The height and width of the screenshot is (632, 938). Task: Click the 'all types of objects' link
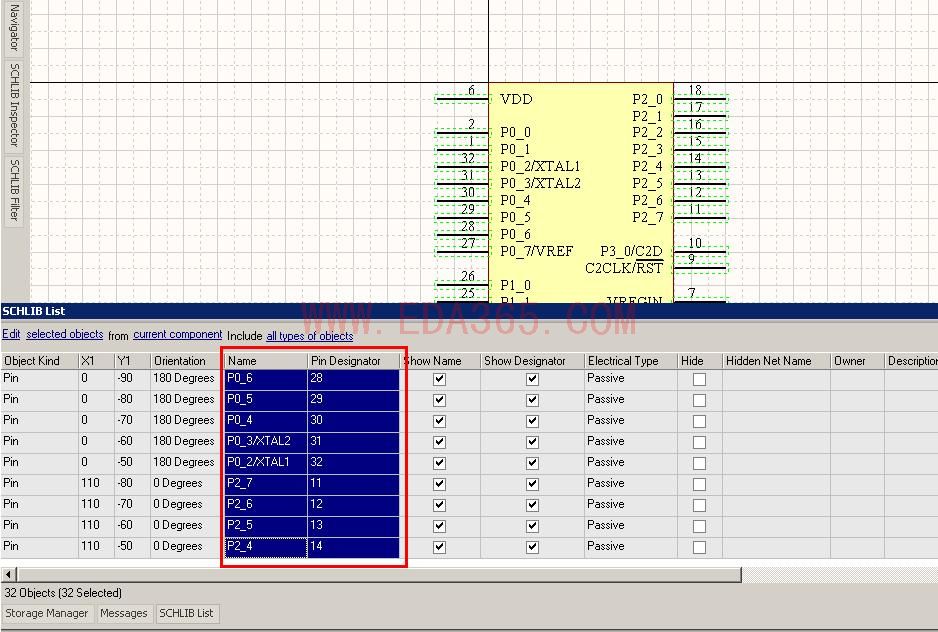coord(309,336)
